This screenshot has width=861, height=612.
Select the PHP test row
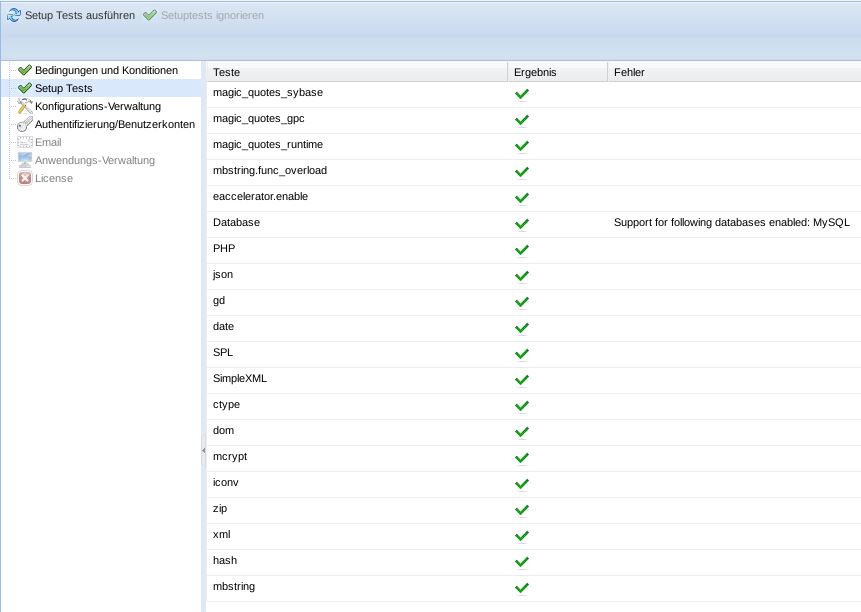[534, 250]
